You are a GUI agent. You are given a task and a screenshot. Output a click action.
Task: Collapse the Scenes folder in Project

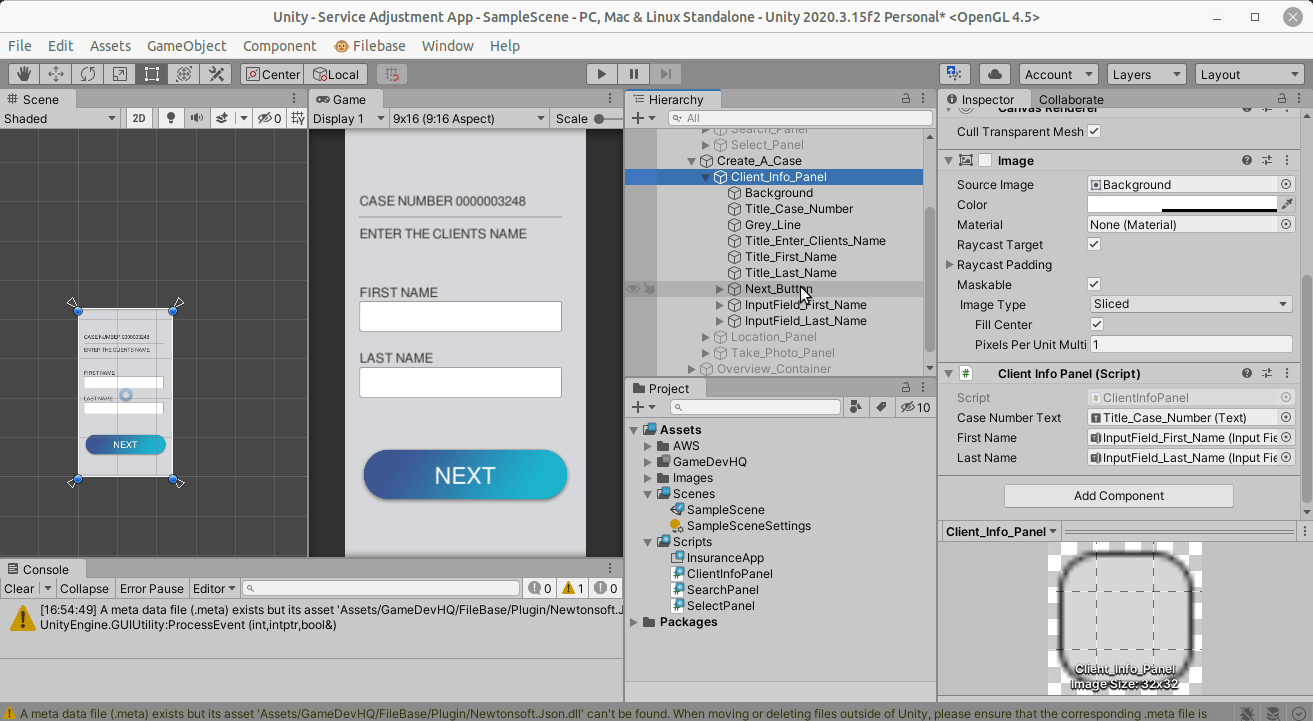648,494
